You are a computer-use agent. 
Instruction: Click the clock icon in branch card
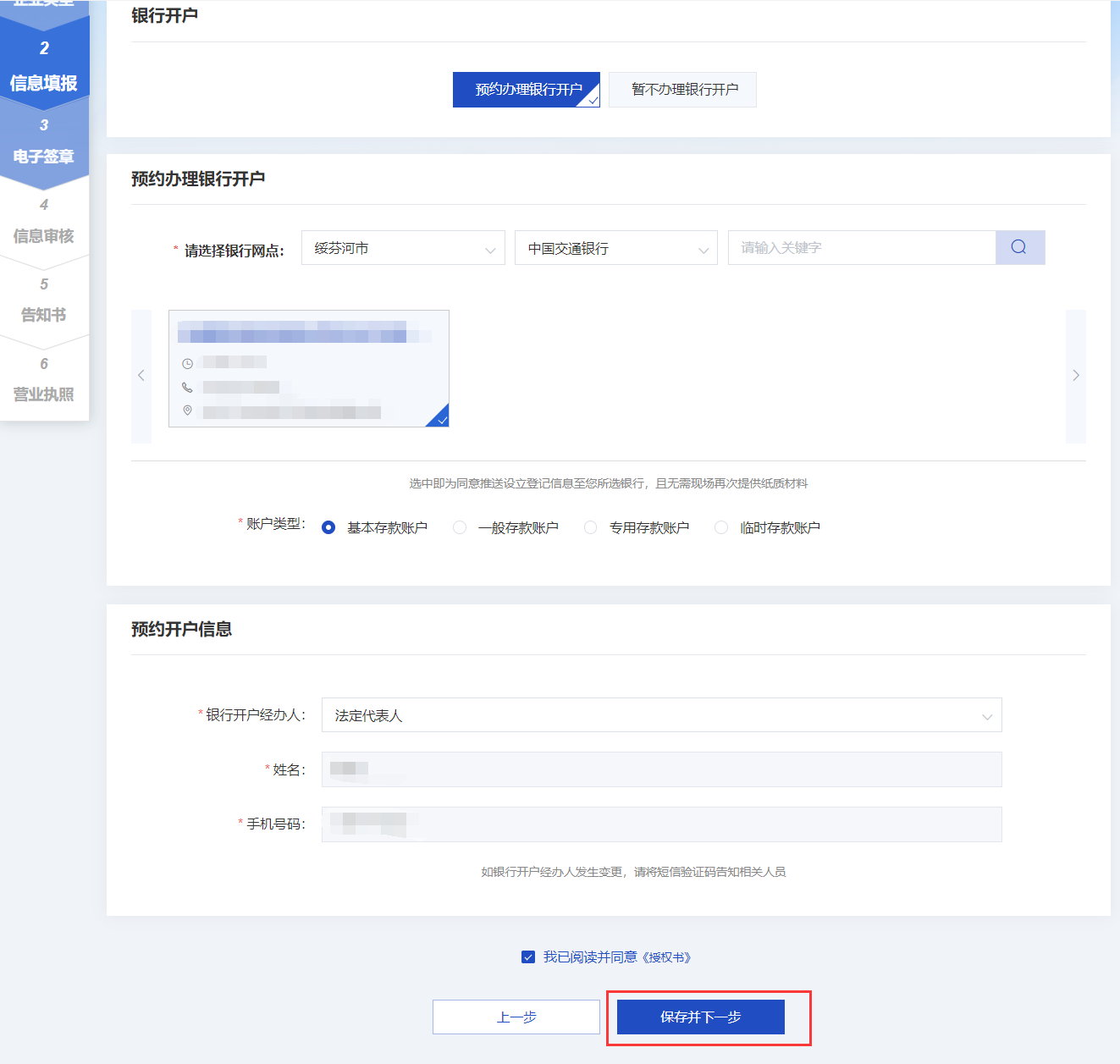(188, 363)
